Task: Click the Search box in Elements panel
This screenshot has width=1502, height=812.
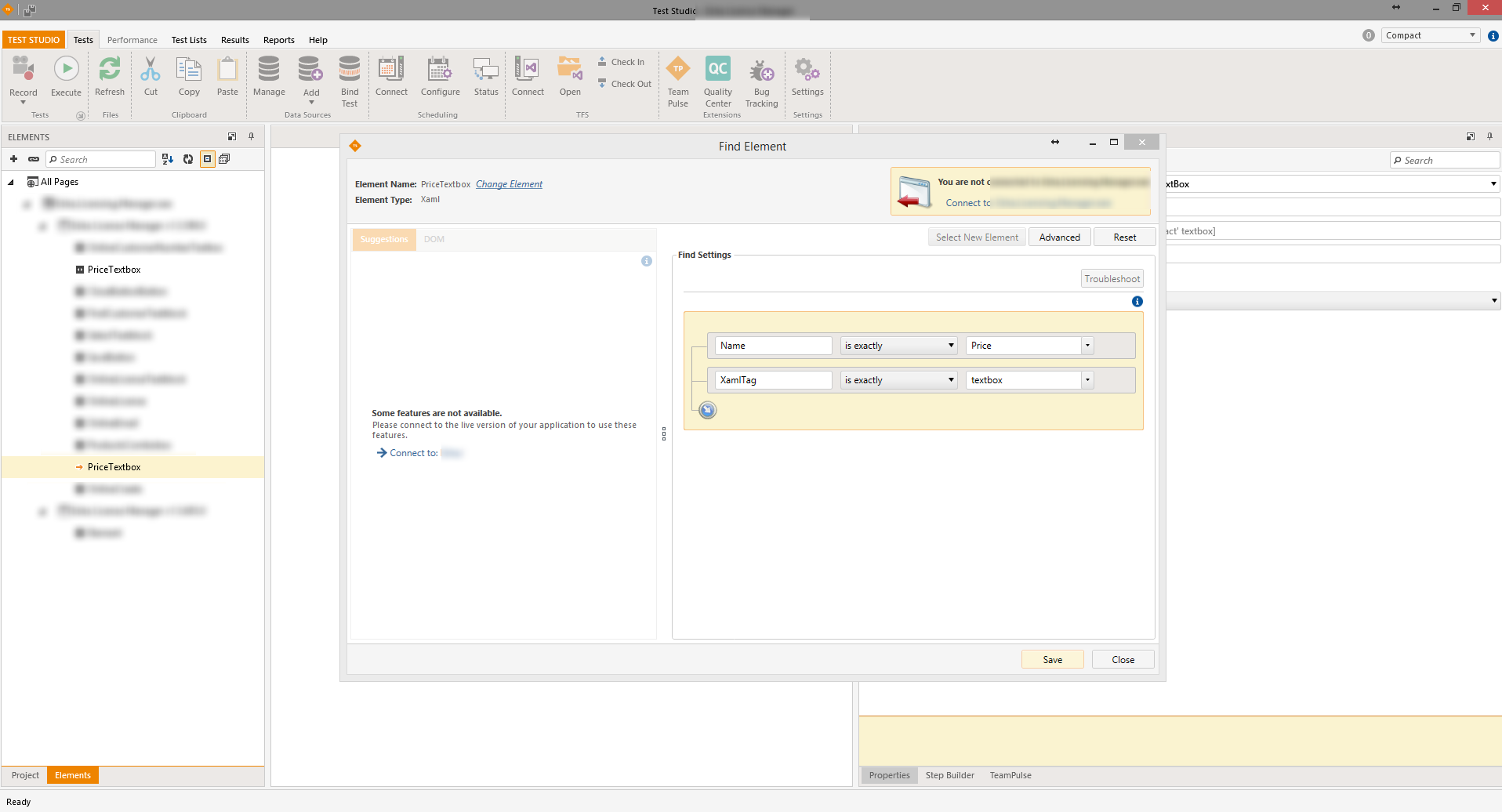Action: tap(101, 159)
